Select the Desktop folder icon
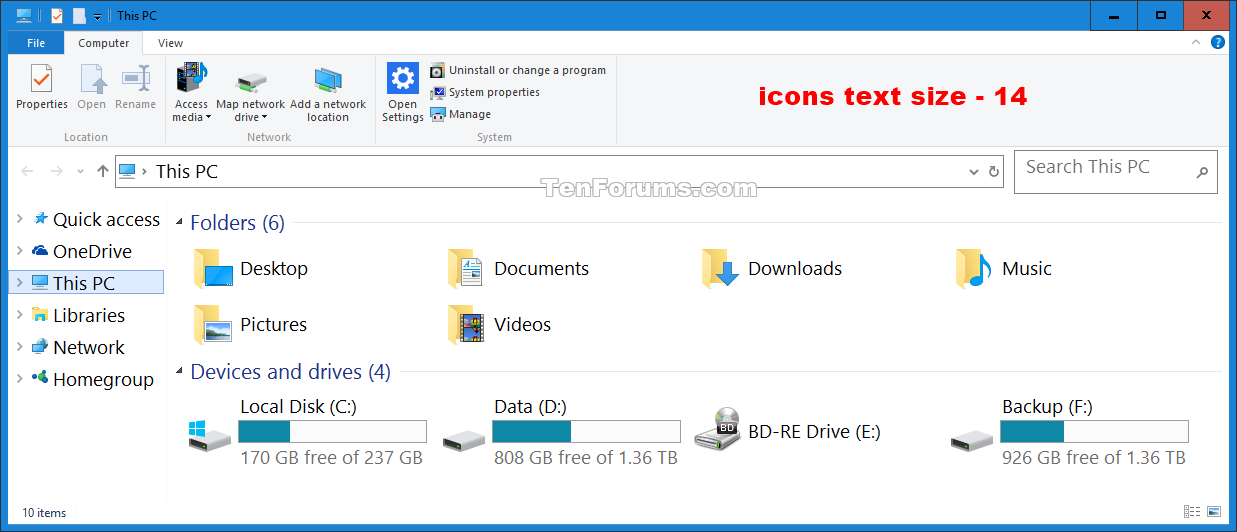 pyautogui.click(x=212, y=268)
